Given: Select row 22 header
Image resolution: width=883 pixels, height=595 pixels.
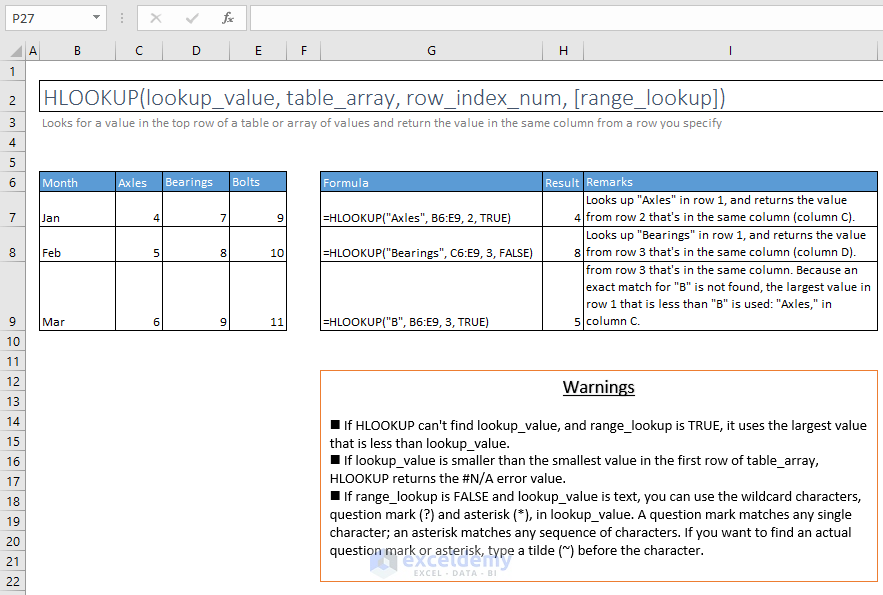Looking at the screenshot, I should click(12, 581).
